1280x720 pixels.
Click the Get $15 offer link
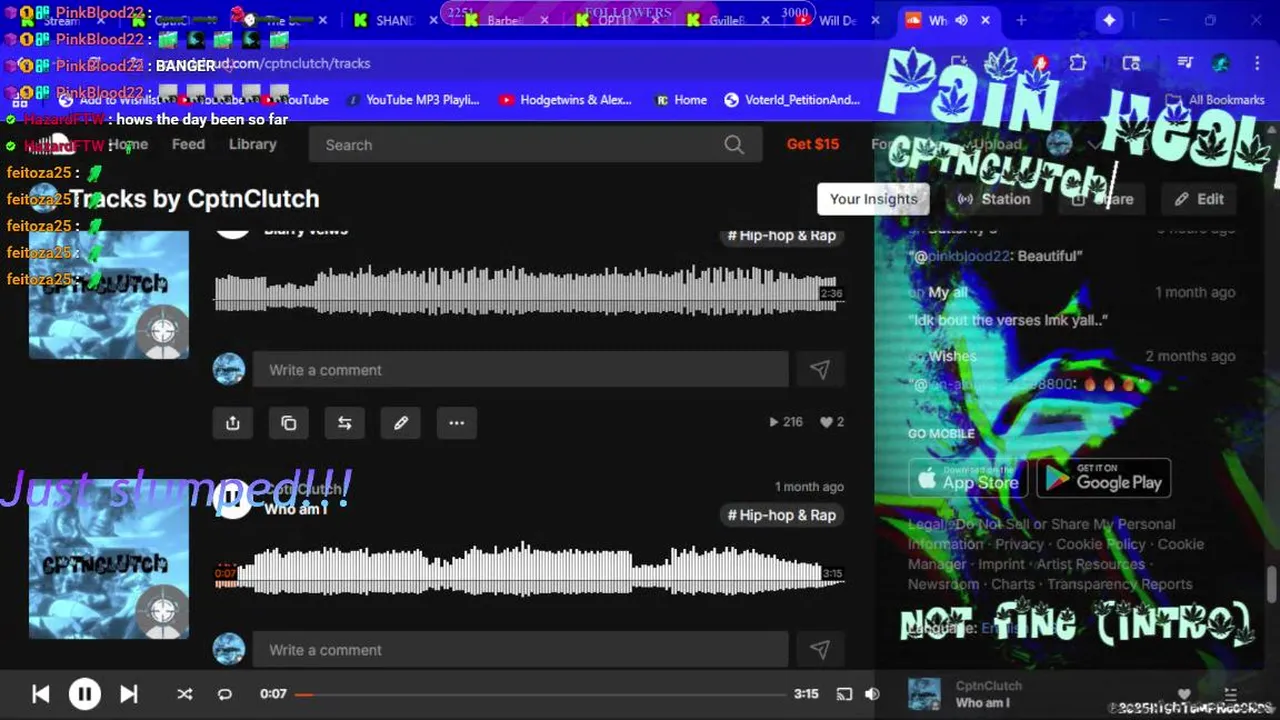pos(813,144)
